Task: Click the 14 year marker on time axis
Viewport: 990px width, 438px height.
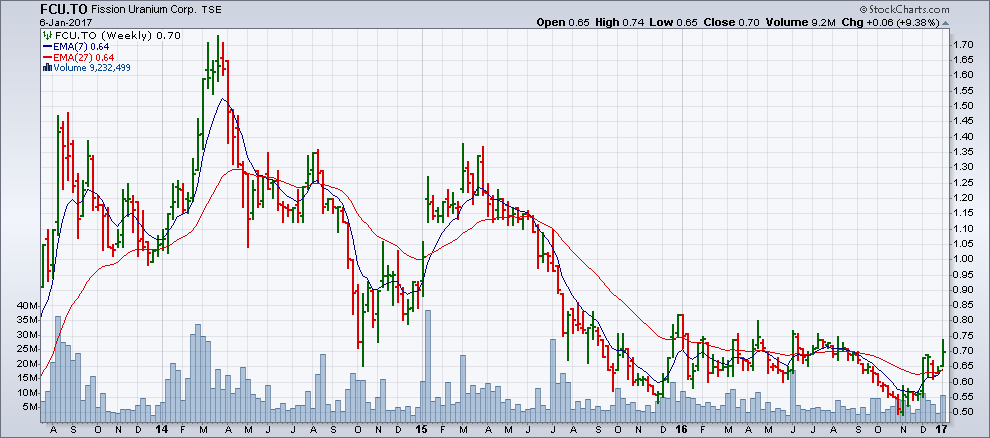Action: 162,429
